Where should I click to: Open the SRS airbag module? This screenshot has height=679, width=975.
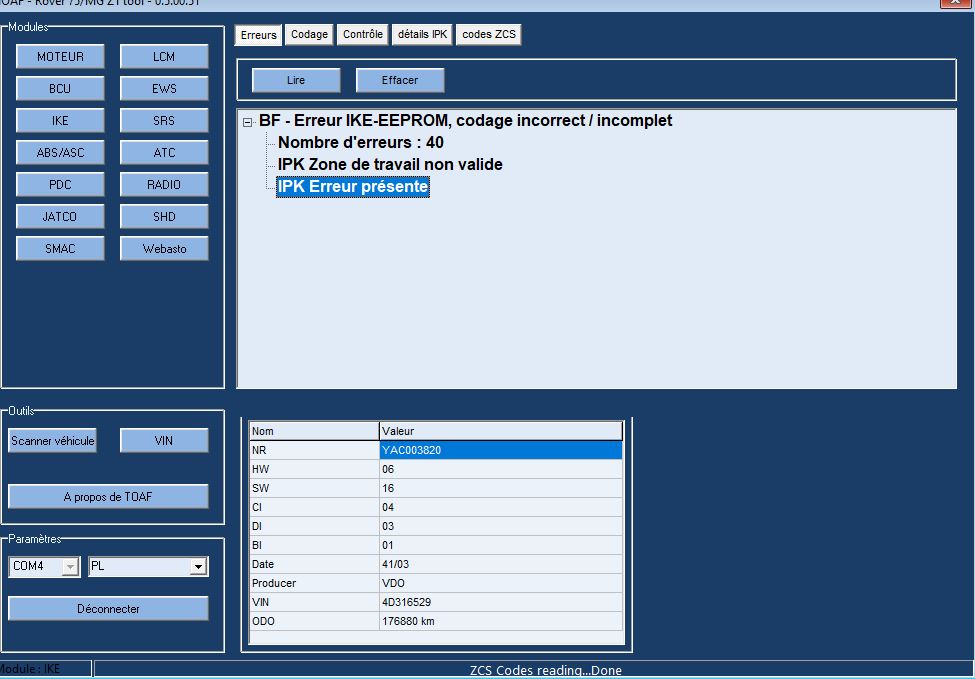(x=164, y=121)
